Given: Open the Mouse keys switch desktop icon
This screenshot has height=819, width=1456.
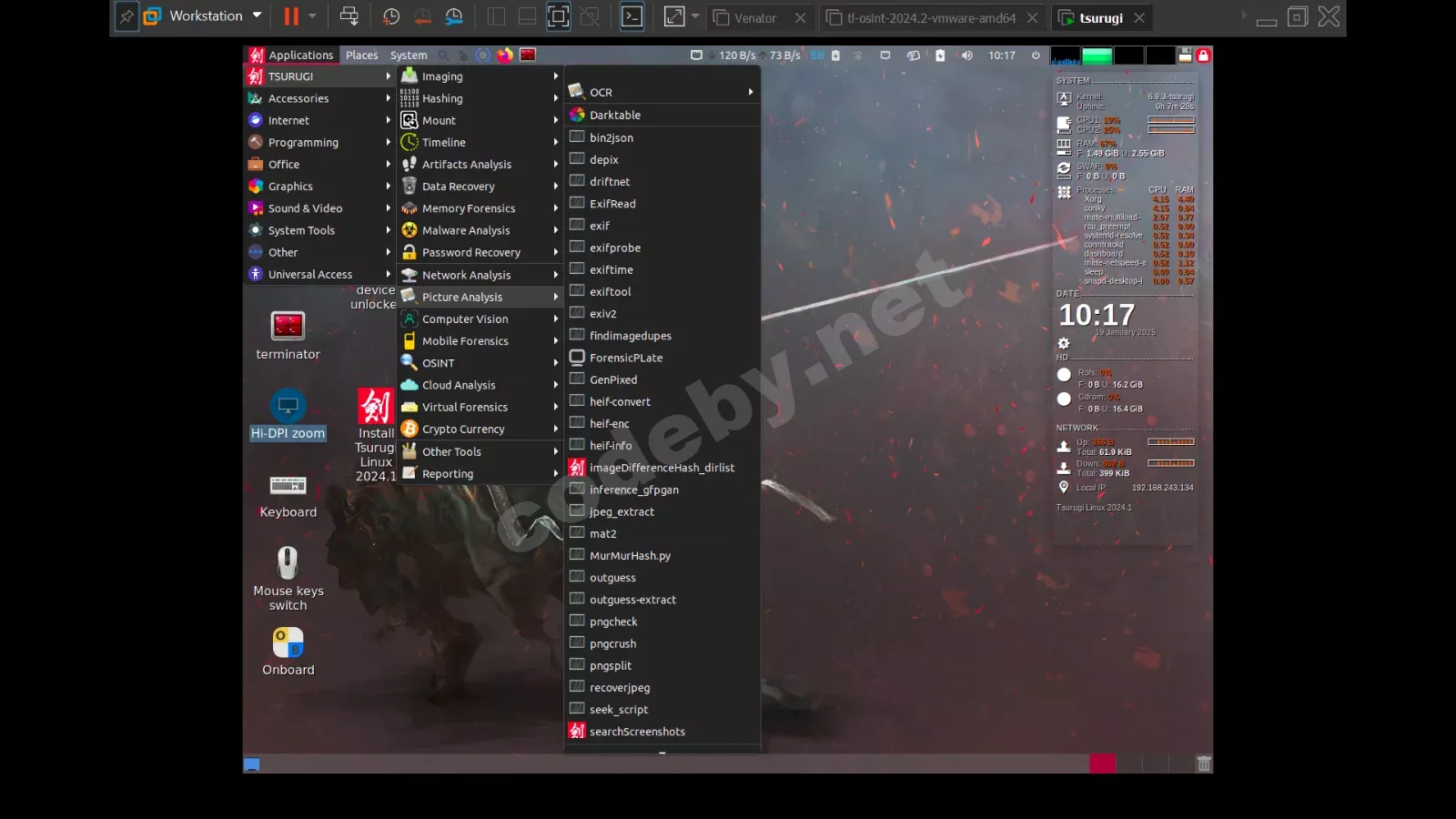Looking at the screenshot, I should 288,579.
